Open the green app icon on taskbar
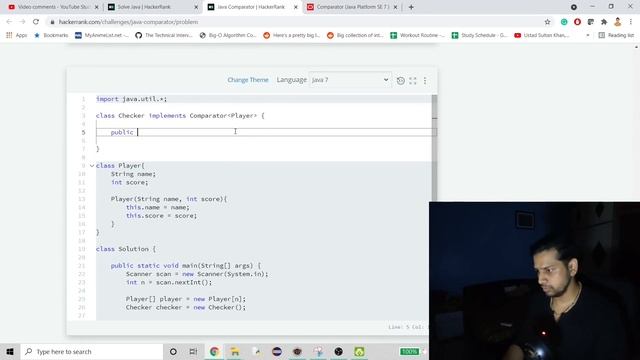The image size is (640, 360). pyautogui.click(x=359, y=351)
